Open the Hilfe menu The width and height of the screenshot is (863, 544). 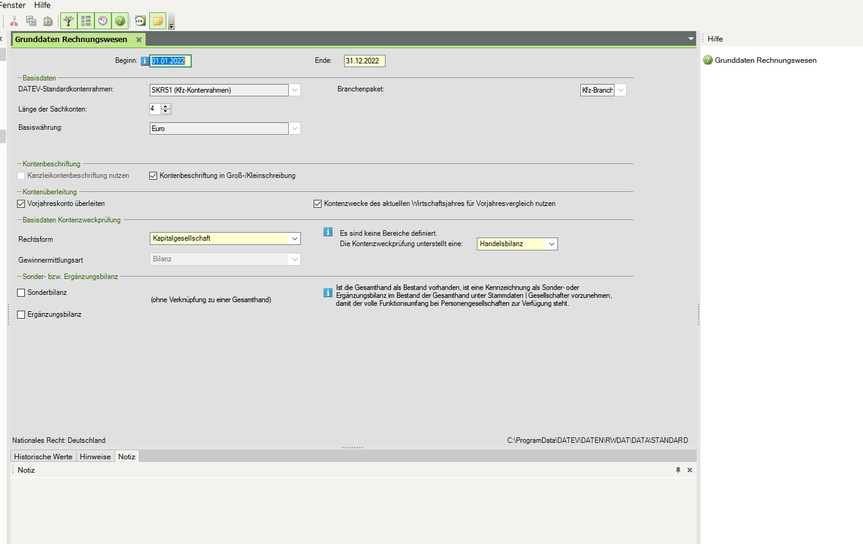(x=42, y=5)
